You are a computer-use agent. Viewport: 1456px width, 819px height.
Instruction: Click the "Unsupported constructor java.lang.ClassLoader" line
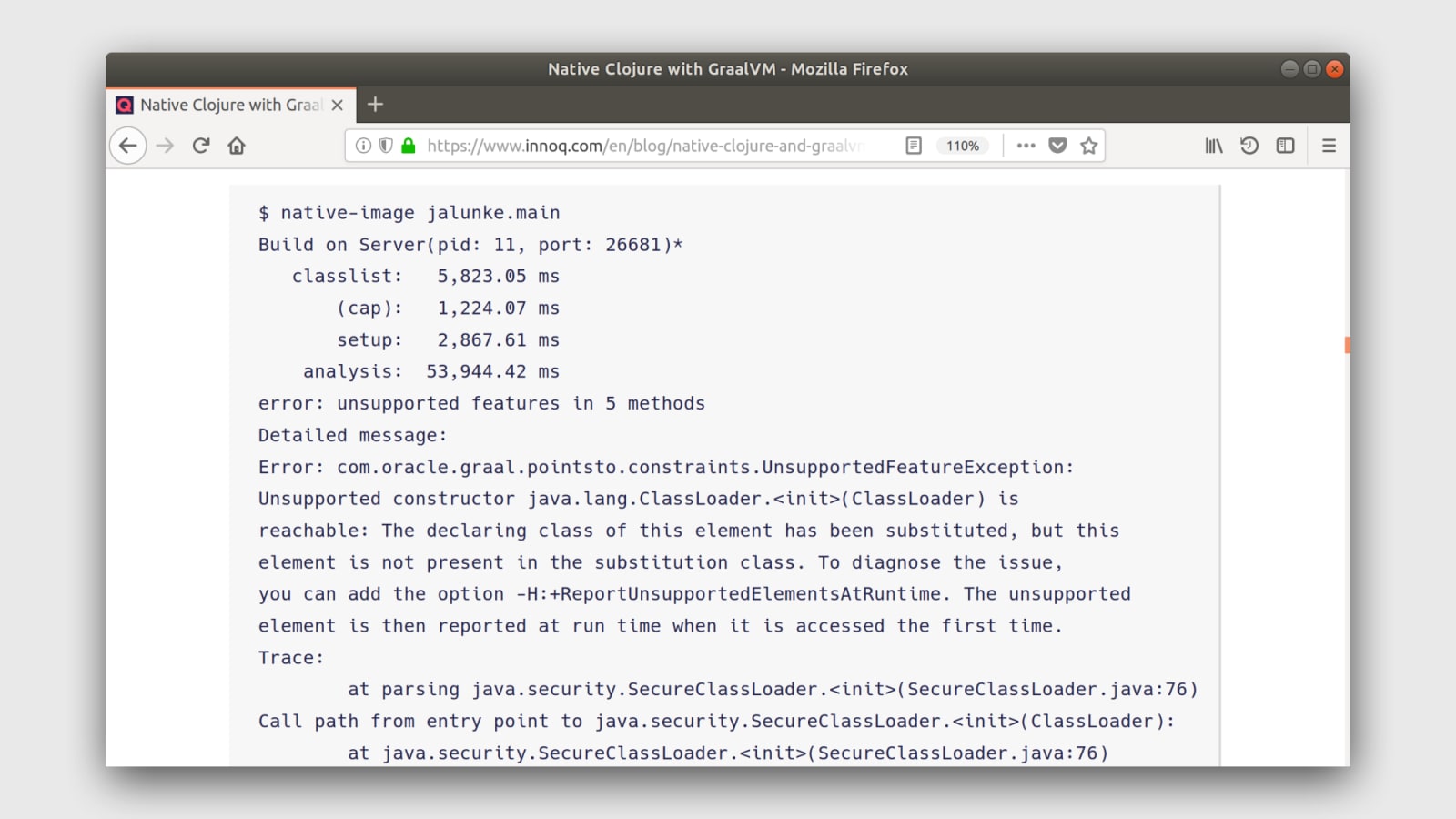click(639, 500)
